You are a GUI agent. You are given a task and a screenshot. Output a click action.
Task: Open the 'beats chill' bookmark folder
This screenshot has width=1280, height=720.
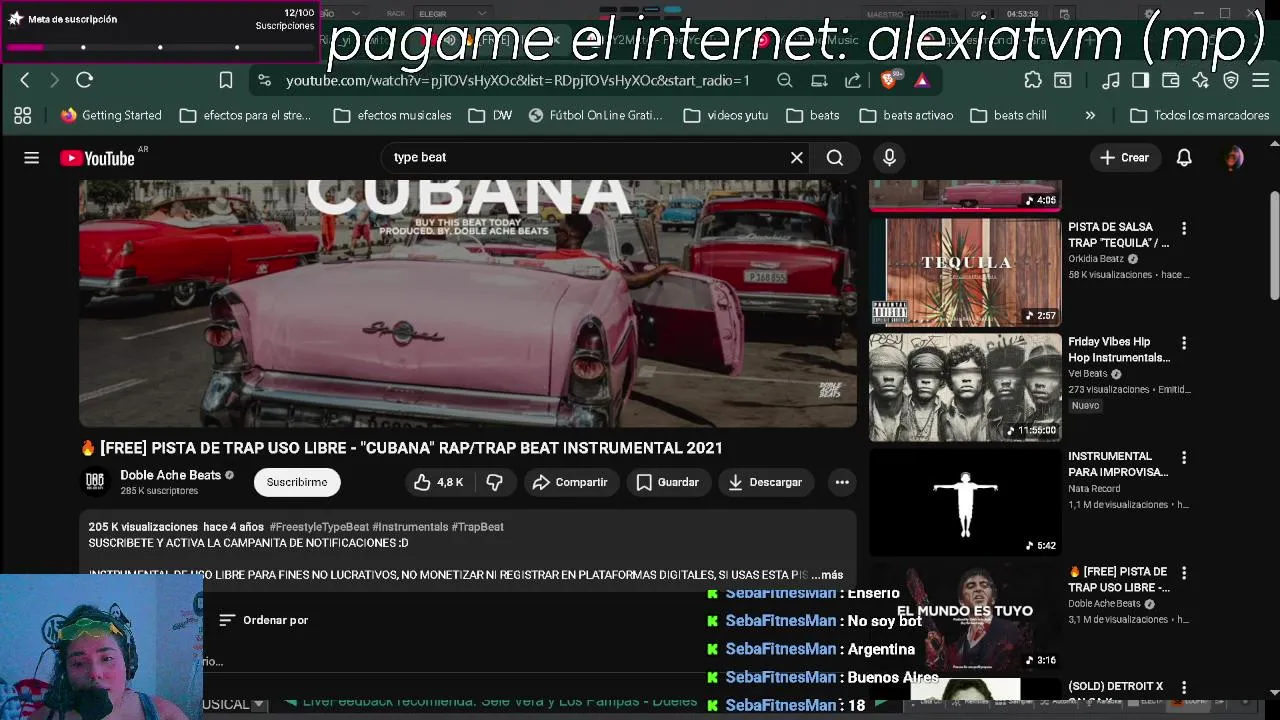pyautogui.click(x=1009, y=115)
